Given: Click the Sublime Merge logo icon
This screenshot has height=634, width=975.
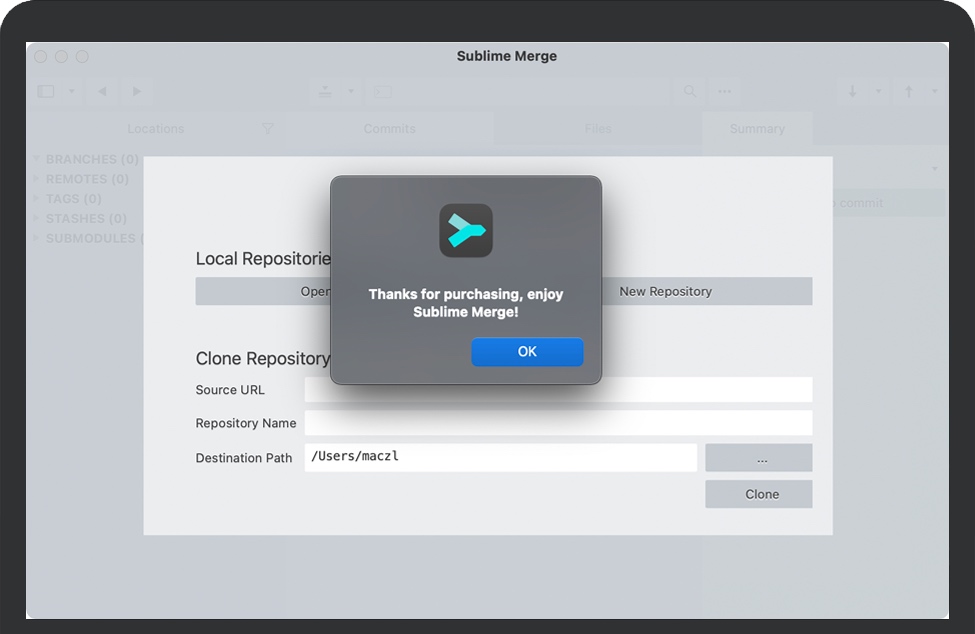Looking at the screenshot, I should (x=466, y=231).
